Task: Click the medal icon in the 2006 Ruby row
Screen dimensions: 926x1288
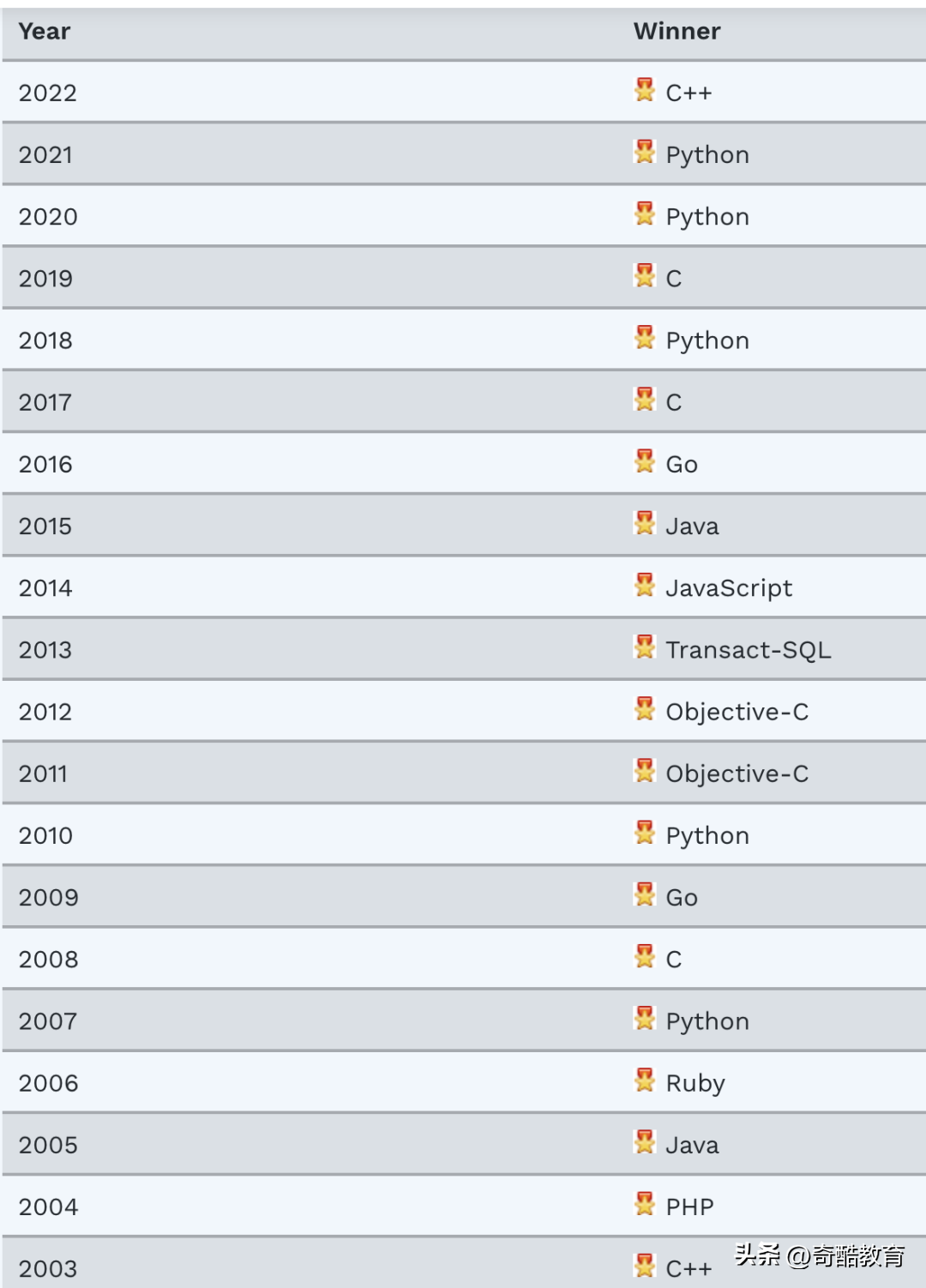Action: pos(645,1080)
